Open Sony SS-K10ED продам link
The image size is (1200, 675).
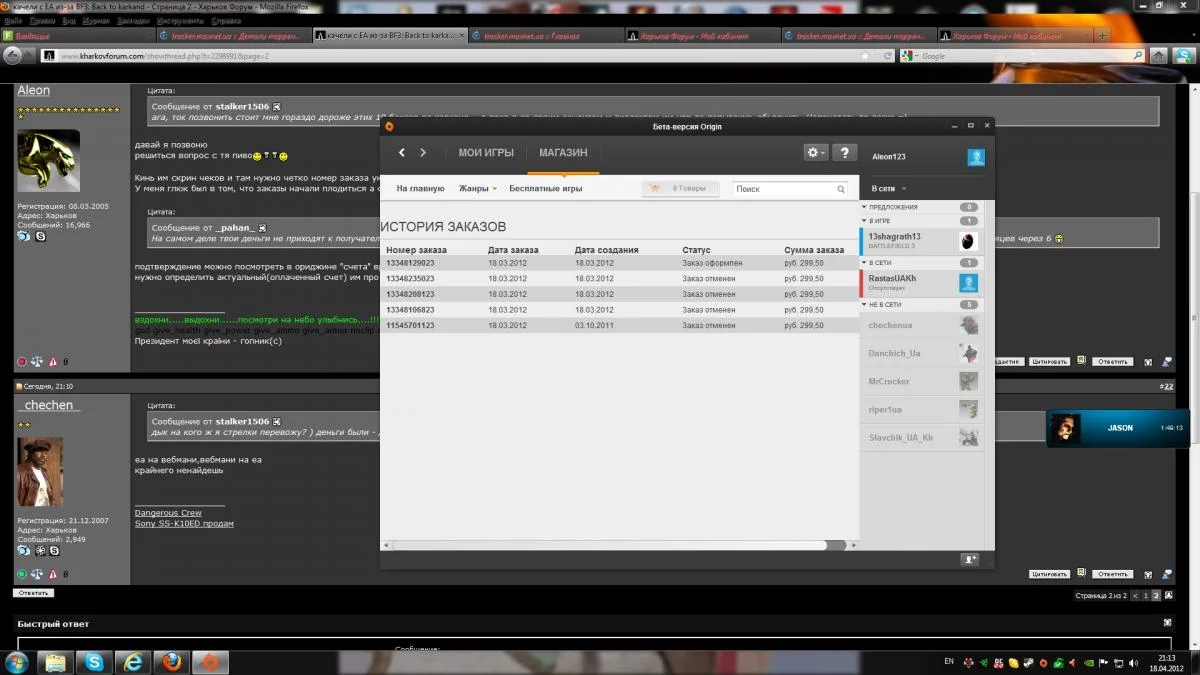pos(184,523)
